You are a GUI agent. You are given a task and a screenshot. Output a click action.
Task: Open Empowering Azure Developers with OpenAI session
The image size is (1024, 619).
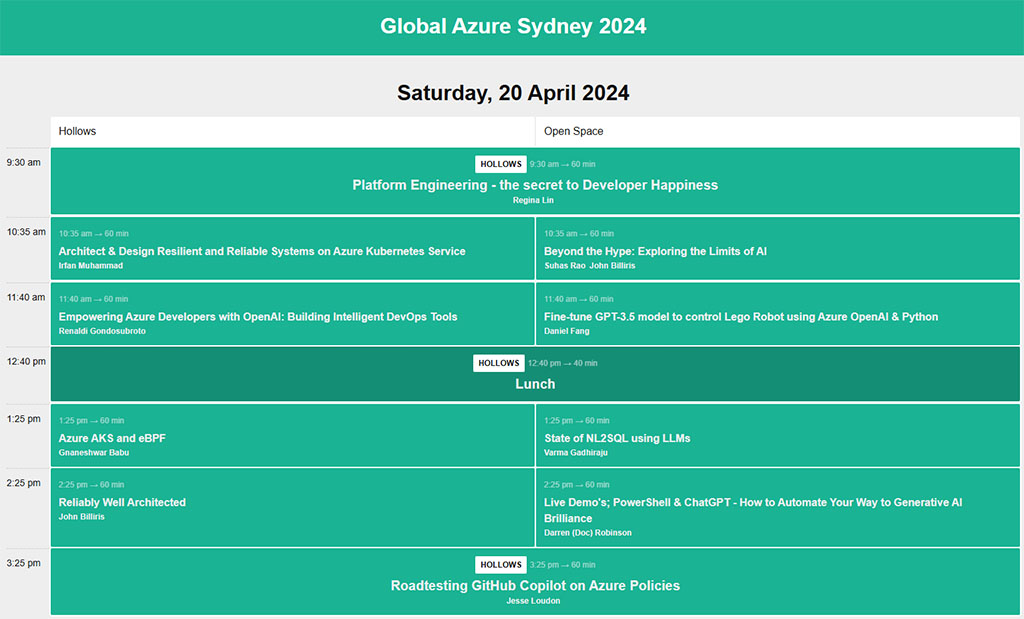[x=293, y=313]
